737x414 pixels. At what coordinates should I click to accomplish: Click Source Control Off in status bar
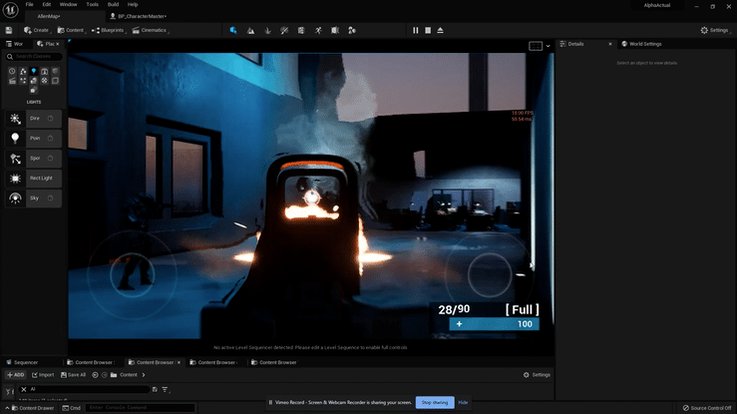(707, 408)
